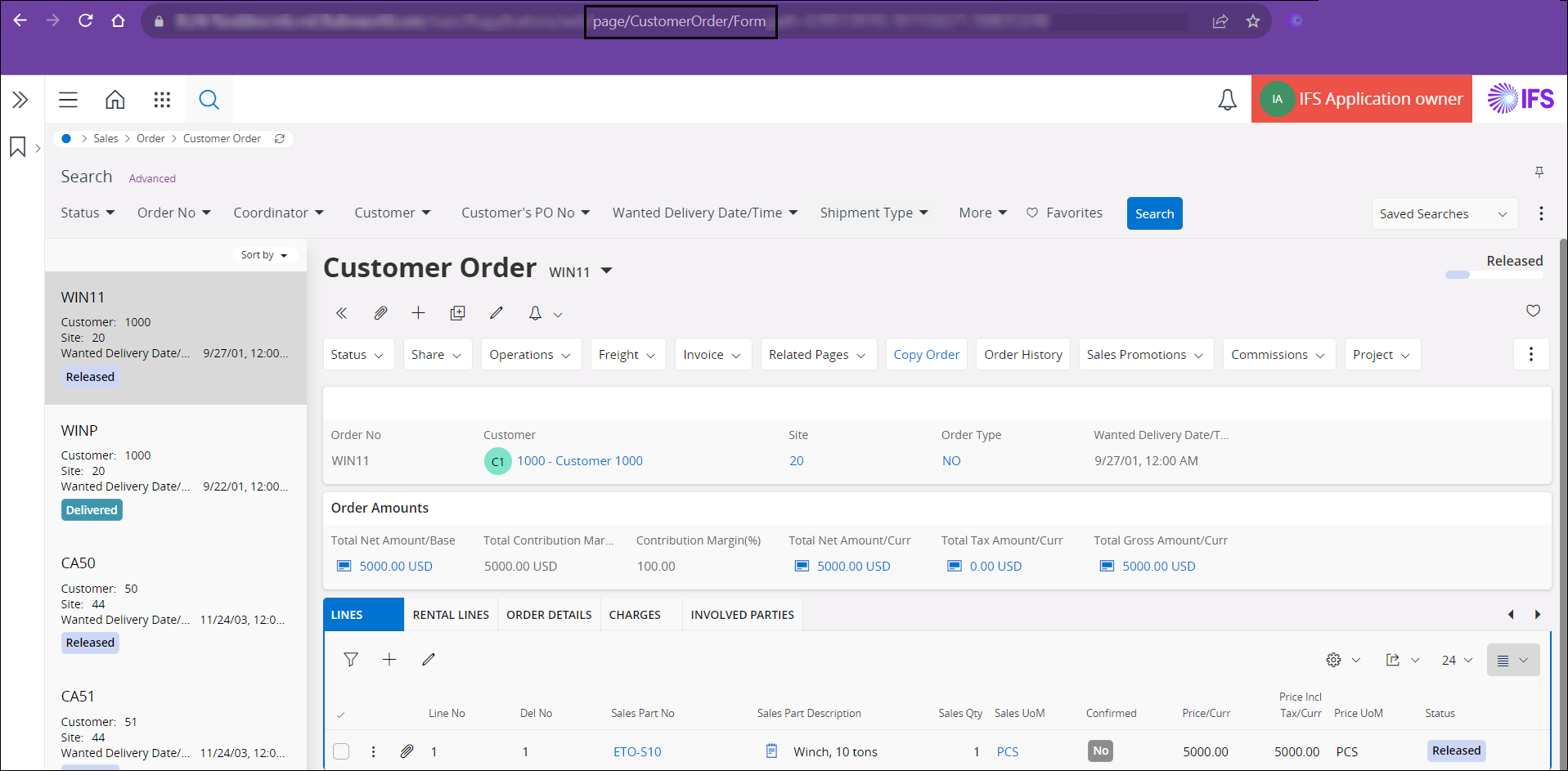Click the home icon in the app header
1568x771 pixels.
tap(115, 100)
